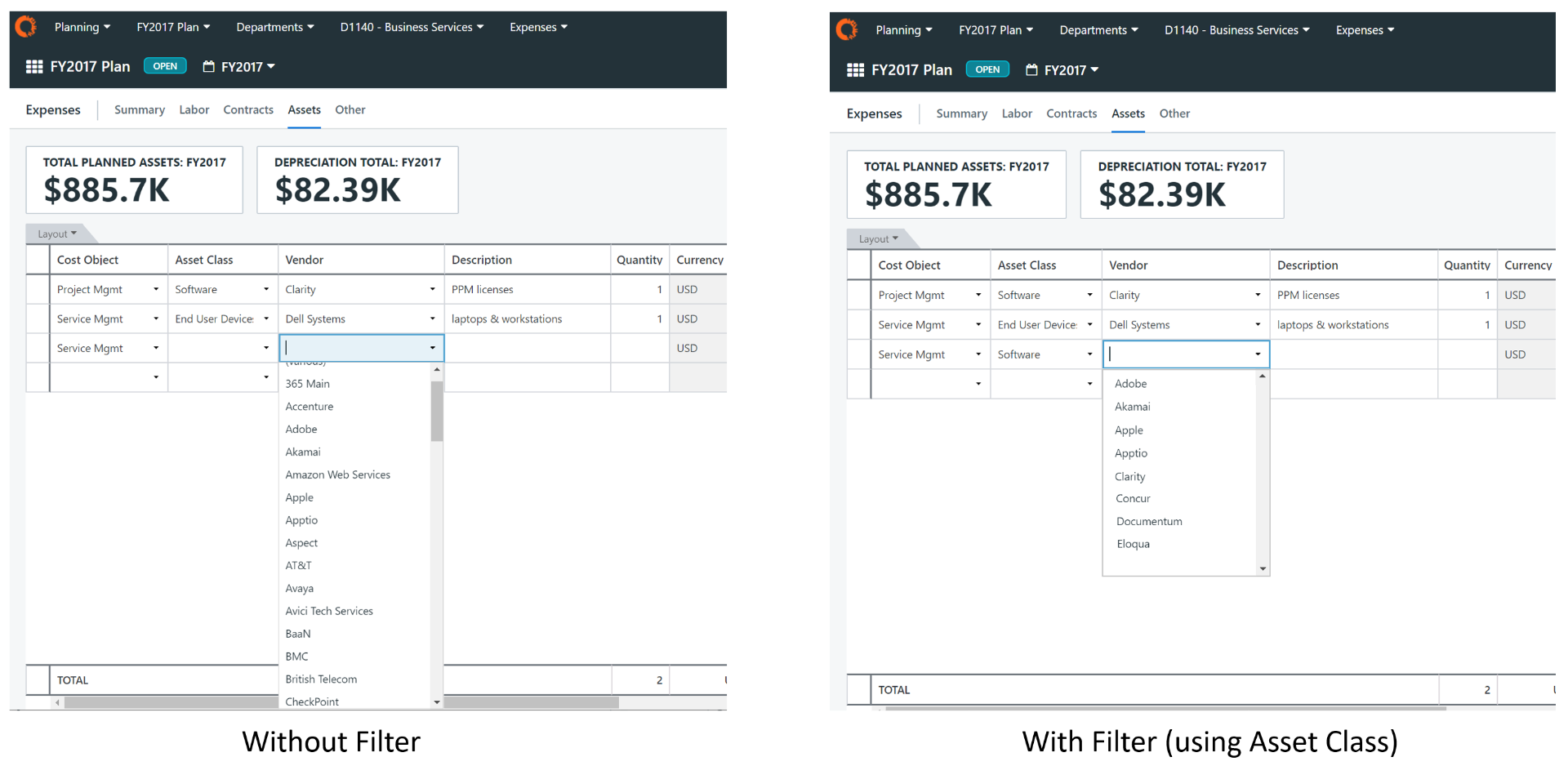Image resolution: width=1568 pixels, height=766 pixels.
Task: Switch to the Summary tab in the left screenshot
Action: (140, 109)
